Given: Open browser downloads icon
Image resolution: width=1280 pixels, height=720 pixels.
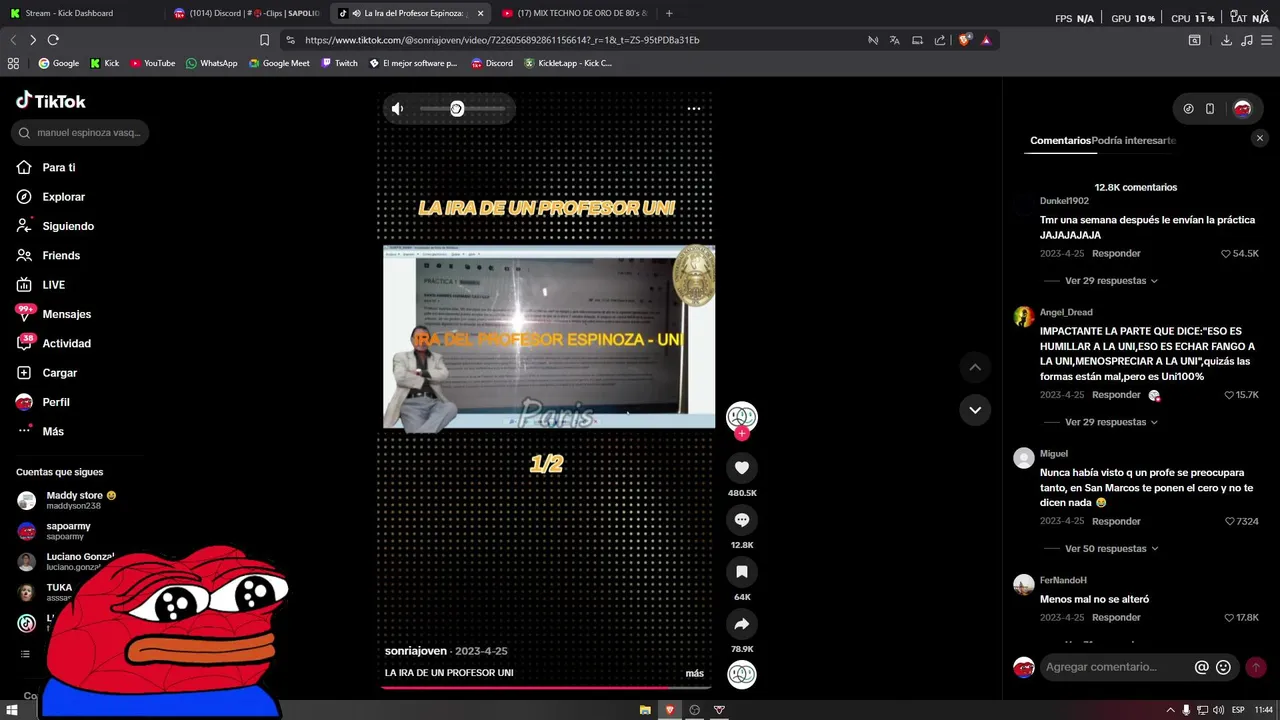Looking at the screenshot, I should click(1226, 40).
